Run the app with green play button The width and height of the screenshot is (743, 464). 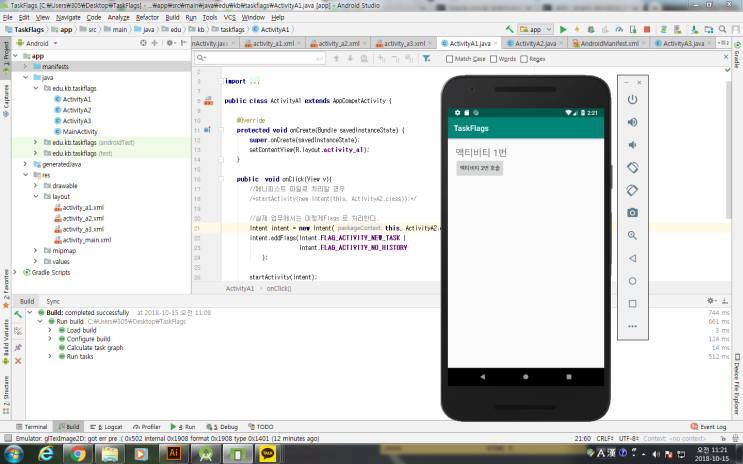pos(562,29)
